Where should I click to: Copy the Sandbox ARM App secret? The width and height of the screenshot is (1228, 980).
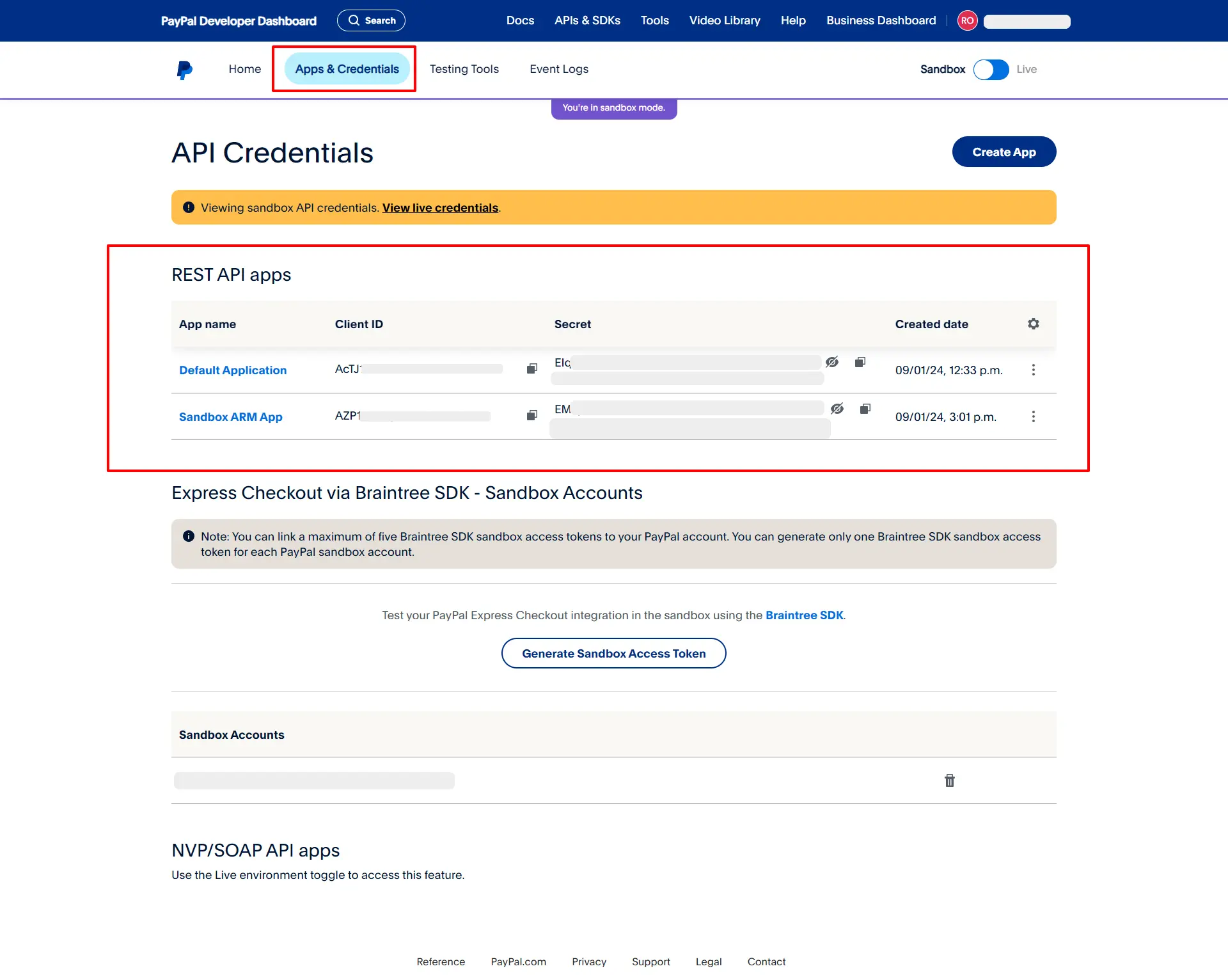tap(865, 409)
